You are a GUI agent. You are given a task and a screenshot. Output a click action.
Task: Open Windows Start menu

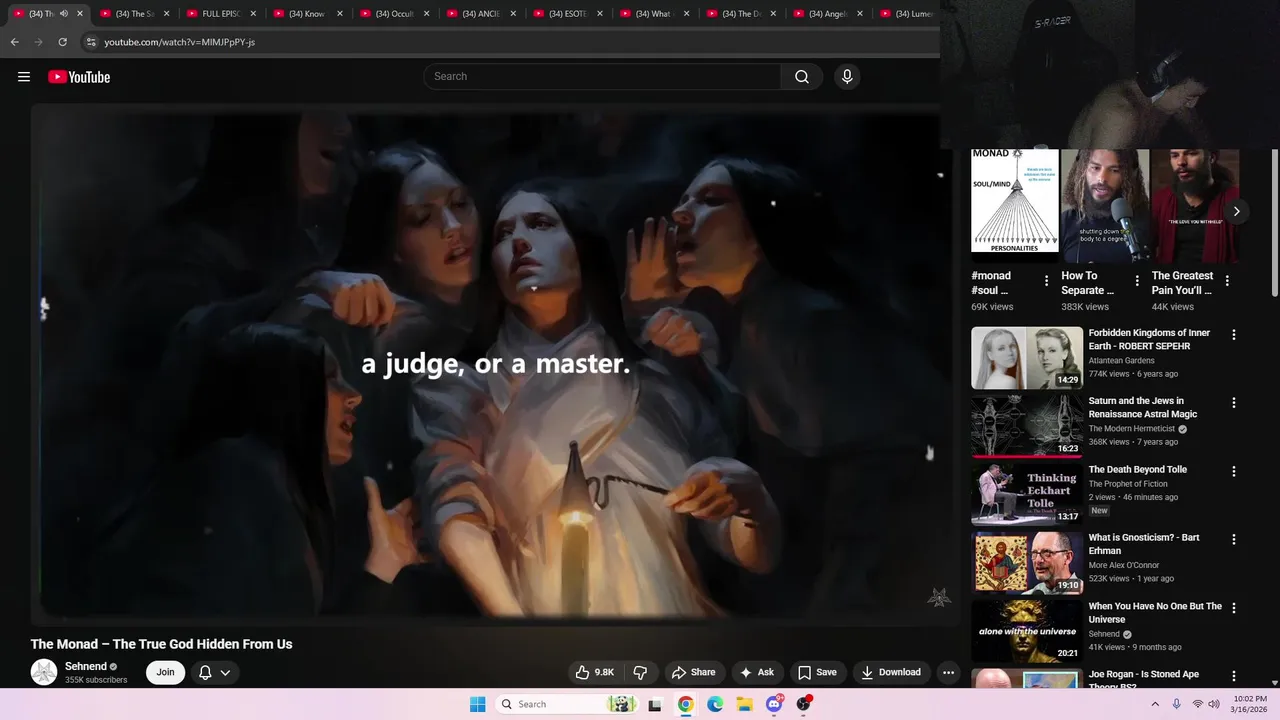(478, 704)
